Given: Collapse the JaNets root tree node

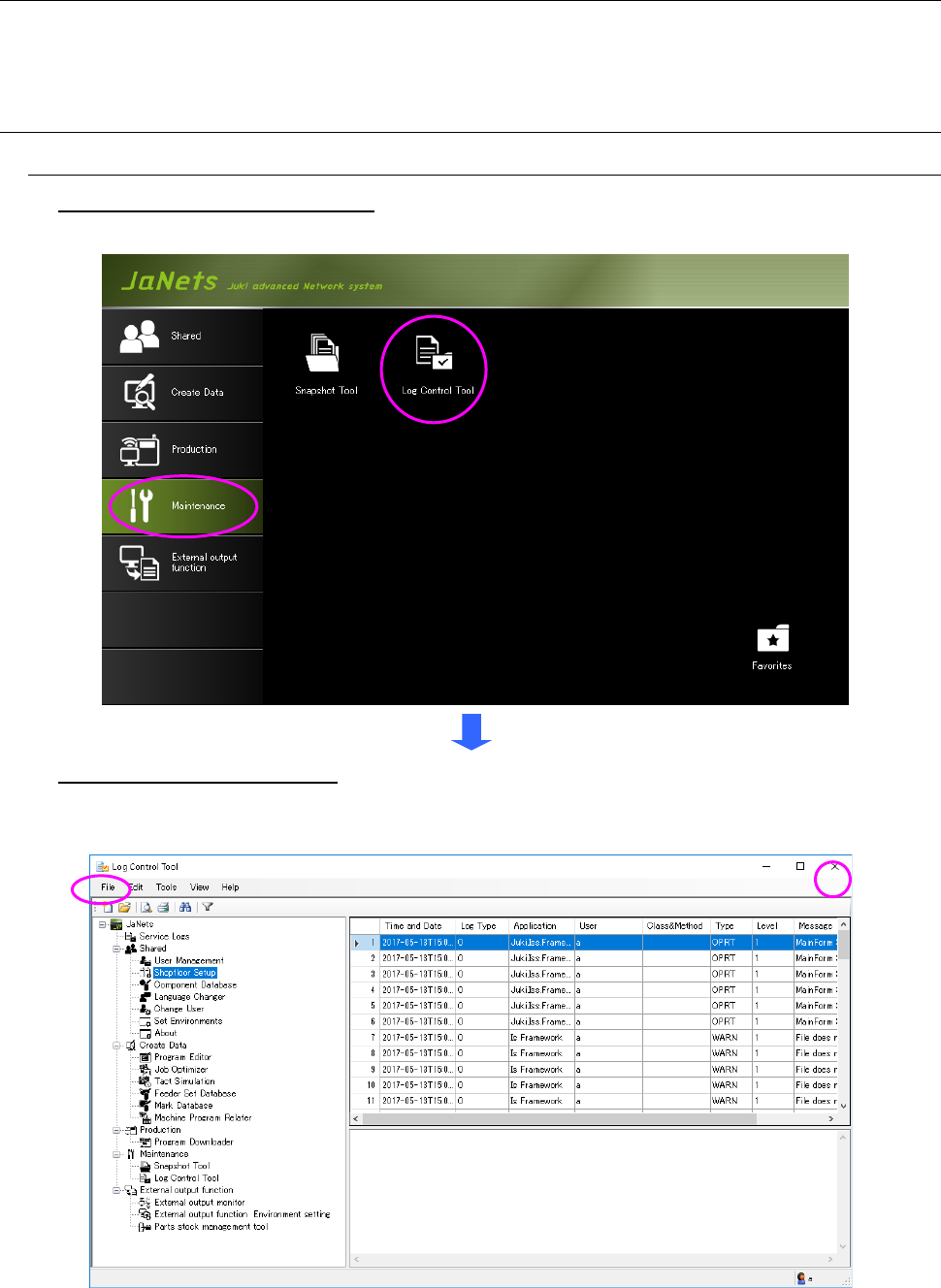Looking at the screenshot, I should tap(102, 925).
